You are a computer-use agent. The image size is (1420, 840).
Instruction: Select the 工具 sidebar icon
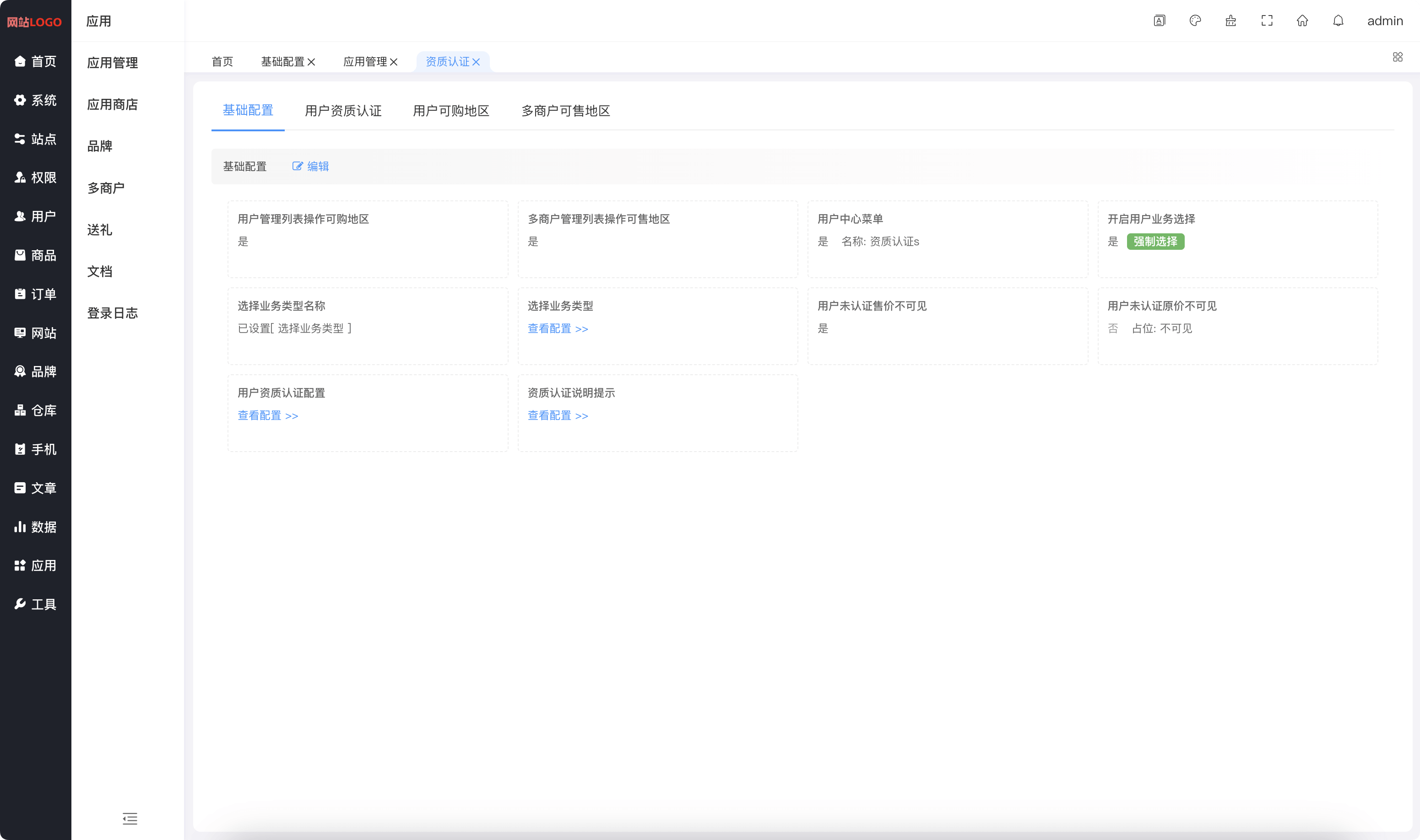pos(35,604)
